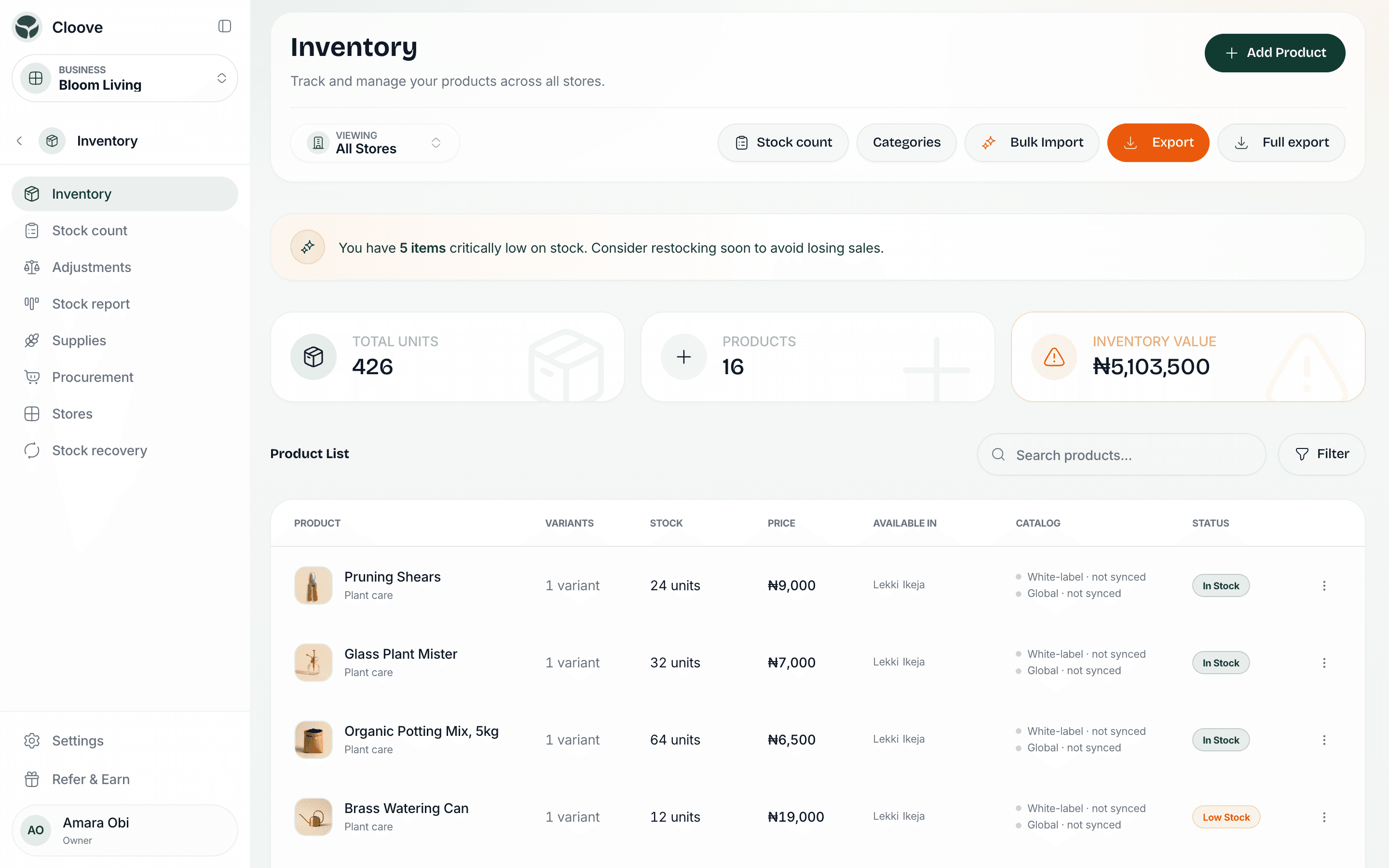This screenshot has width=1389, height=868.
Task: Collapse the sidebar panel icon
Action: pyautogui.click(x=224, y=27)
